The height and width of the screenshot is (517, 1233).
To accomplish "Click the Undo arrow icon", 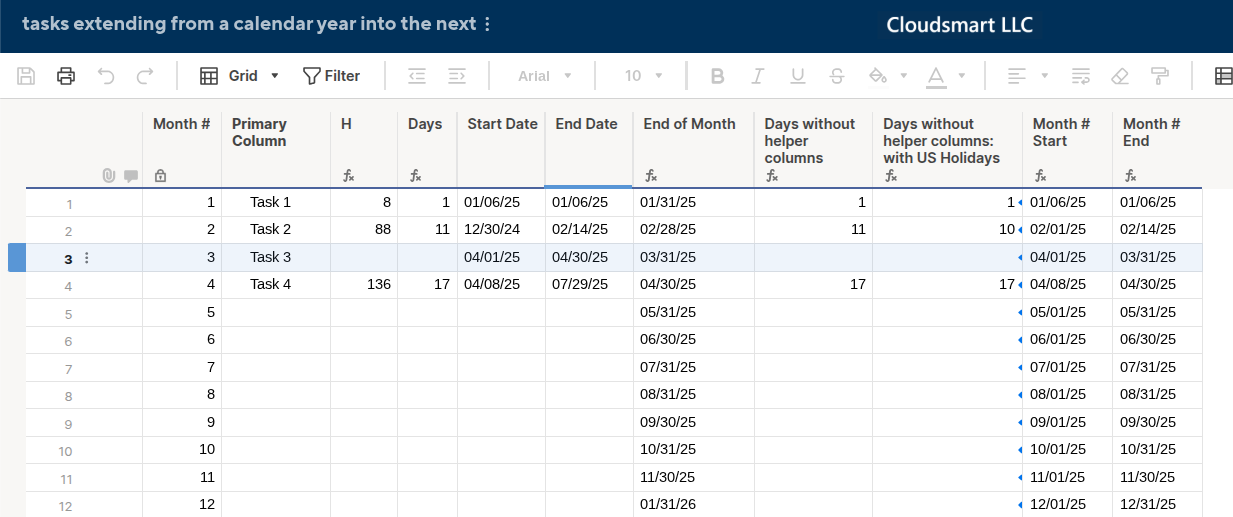I will click(106, 76).
